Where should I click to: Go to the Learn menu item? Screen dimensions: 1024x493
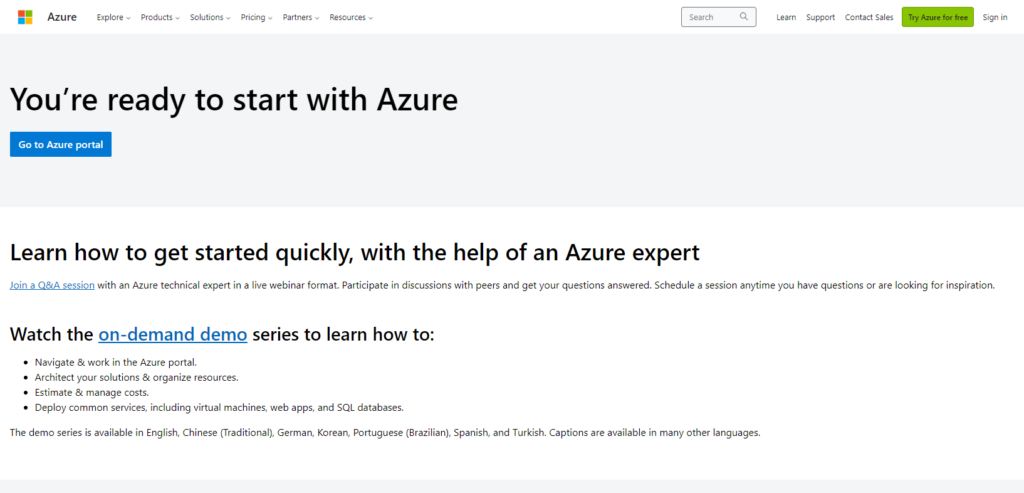[x=786, y=17]
